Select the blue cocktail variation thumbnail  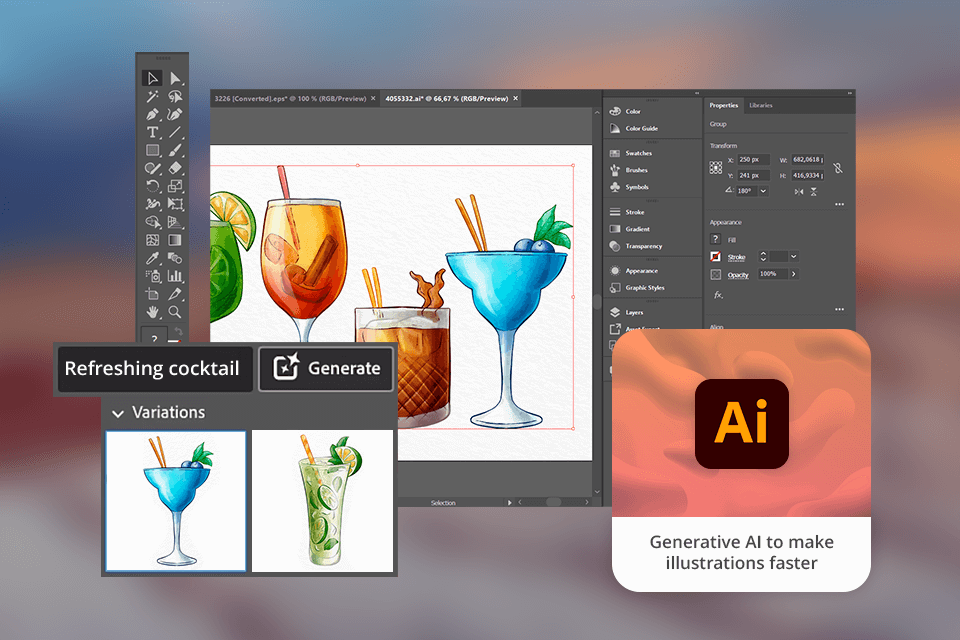pyautogui.click(x=176, y=501)
